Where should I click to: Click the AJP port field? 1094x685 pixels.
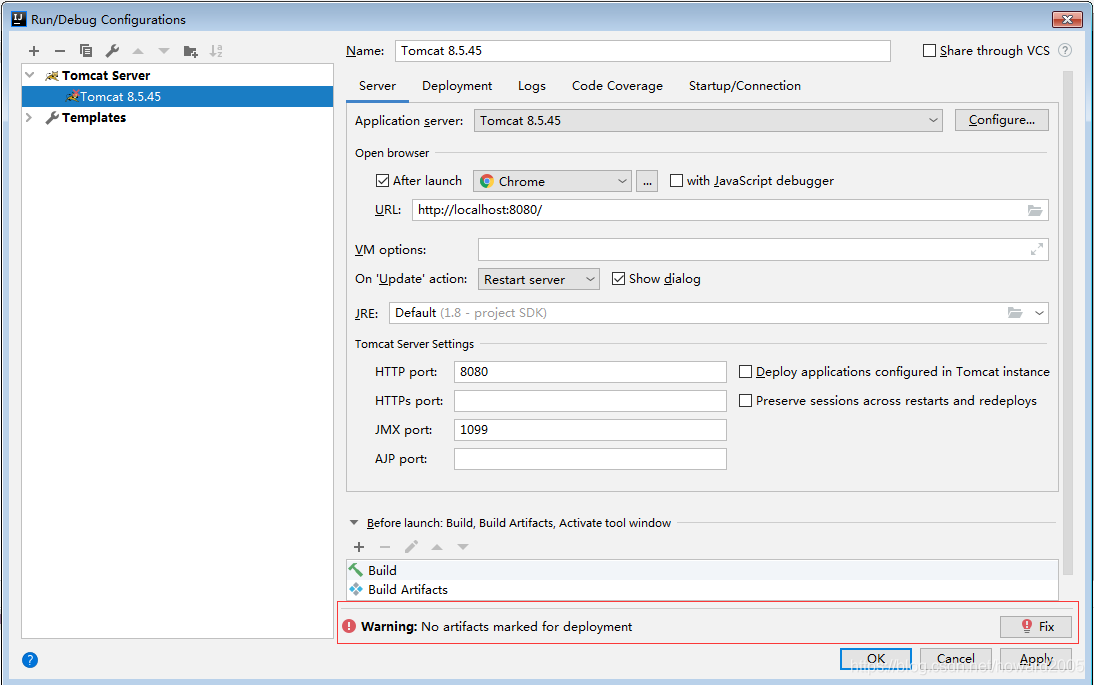pos(590,459)
